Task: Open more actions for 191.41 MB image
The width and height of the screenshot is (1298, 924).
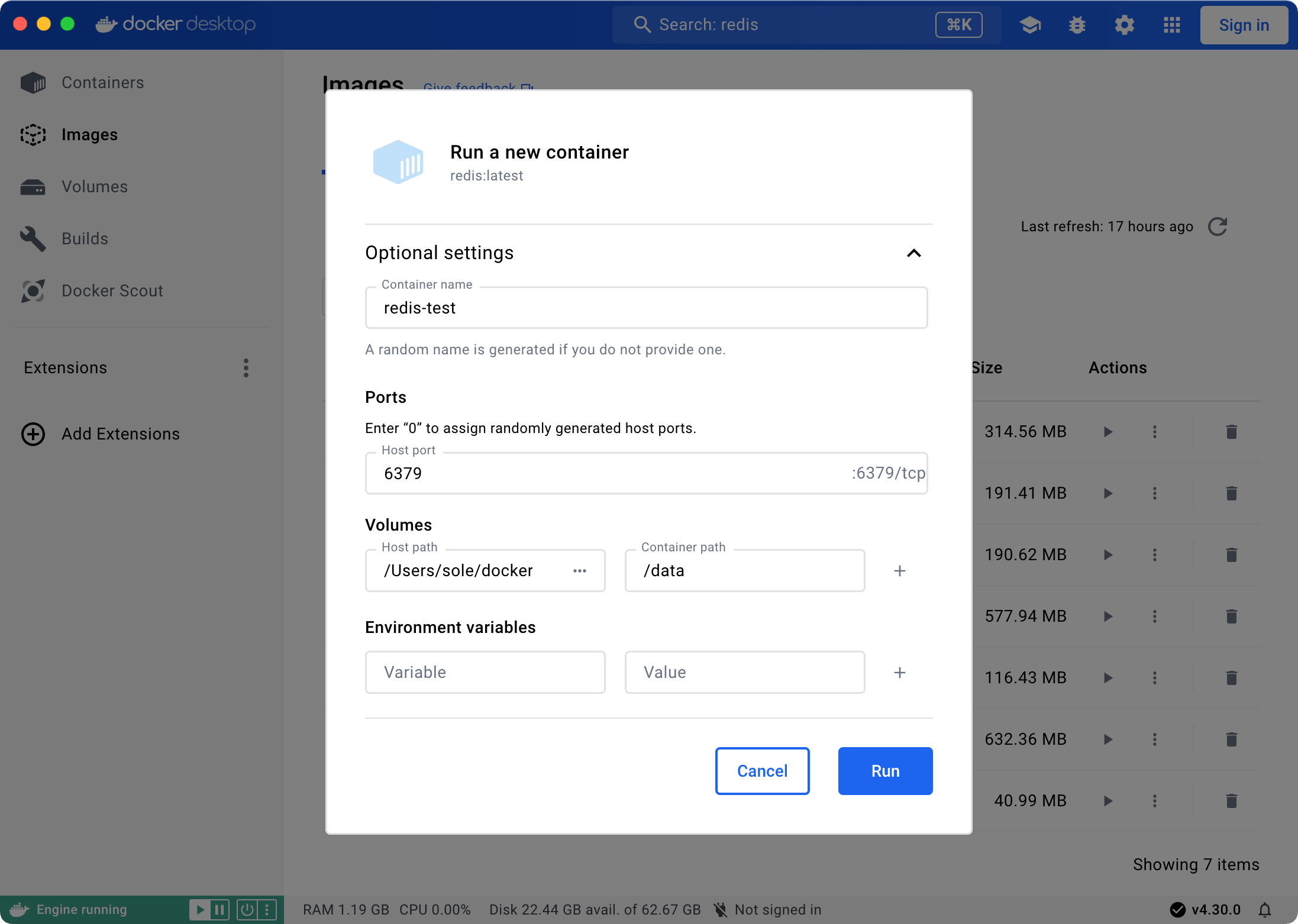Action: (x=1155, y=493)
